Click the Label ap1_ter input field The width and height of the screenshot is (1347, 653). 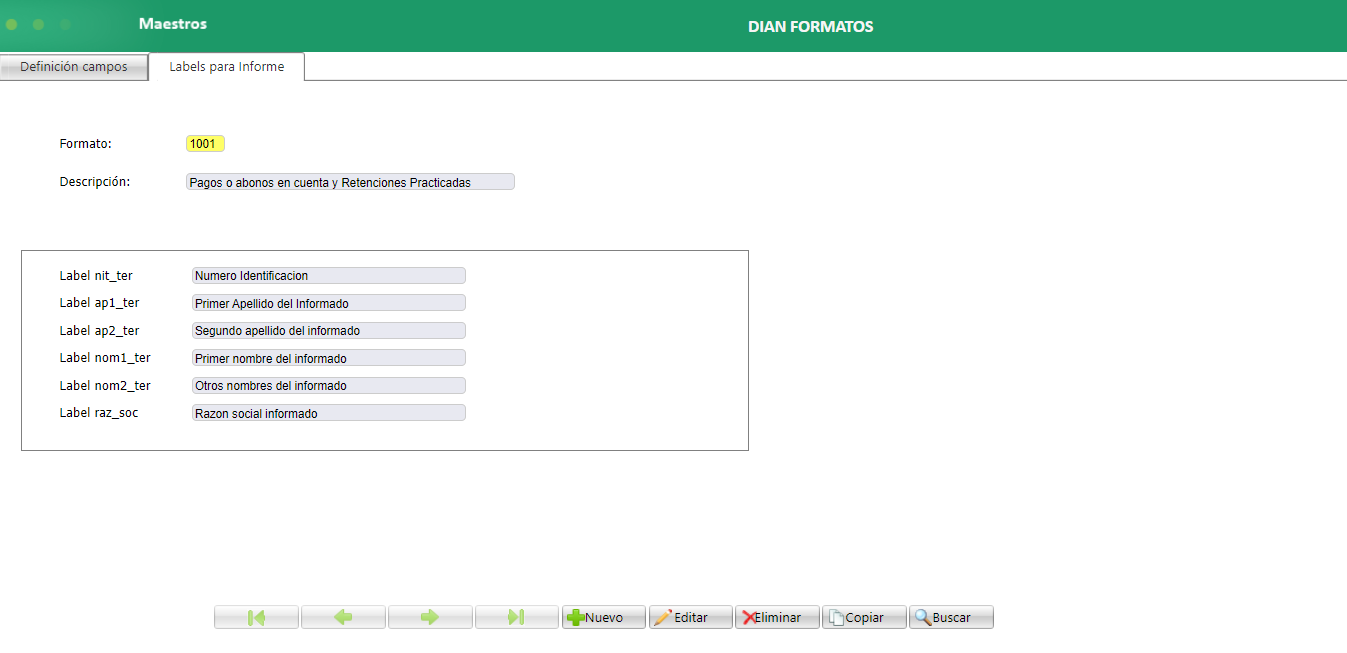coord(329,303)
